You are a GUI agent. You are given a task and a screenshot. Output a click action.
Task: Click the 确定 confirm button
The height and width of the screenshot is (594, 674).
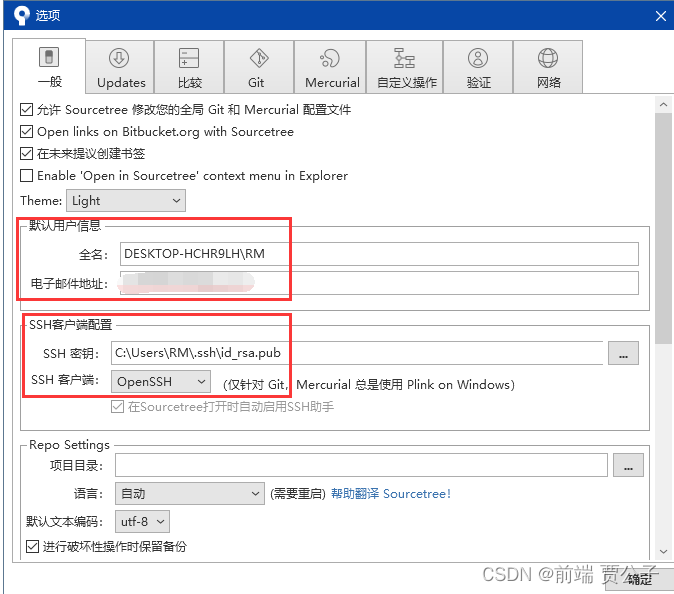pyautogui.click(x=640, y=580)
